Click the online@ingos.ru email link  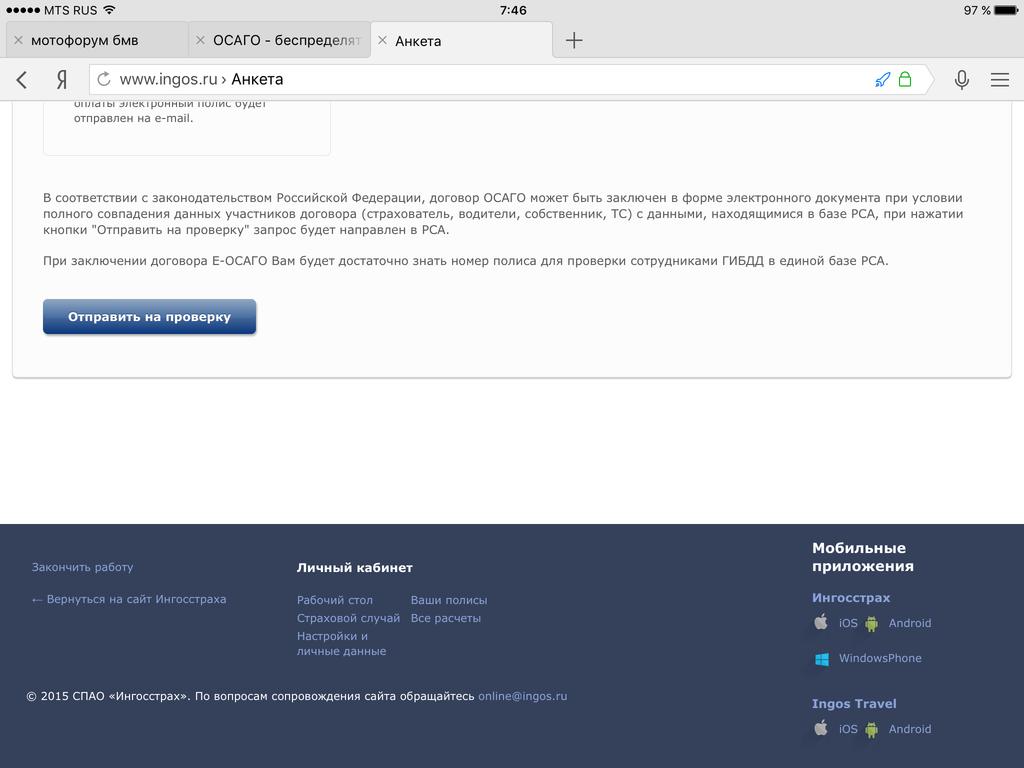point(522,696)
